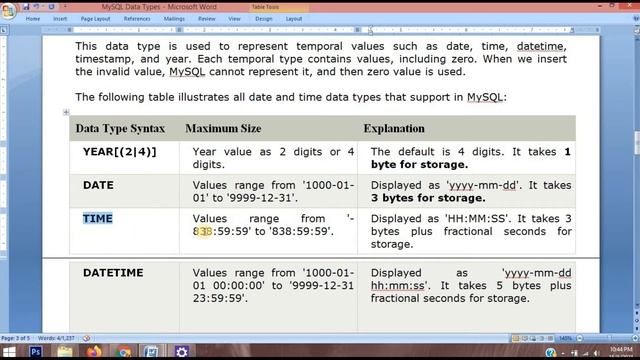Screen dimensions: 640x360
Task: Open Photoshop from the taskbar
Action: 36,351
